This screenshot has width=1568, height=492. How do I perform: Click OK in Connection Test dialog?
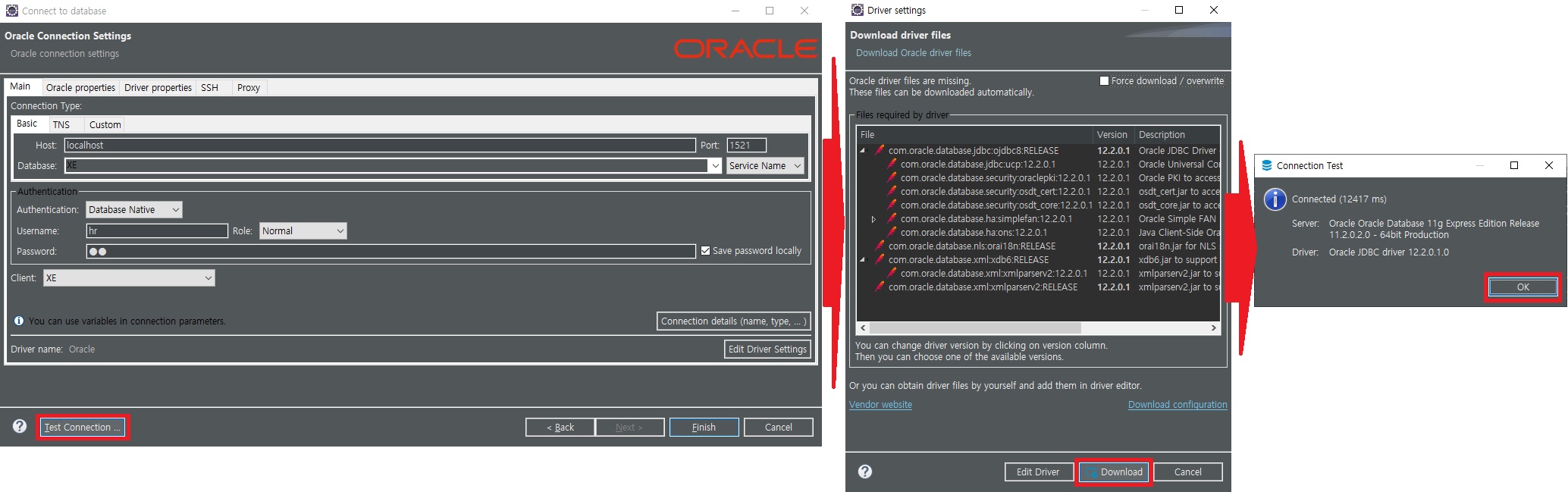pos(1523,287)
